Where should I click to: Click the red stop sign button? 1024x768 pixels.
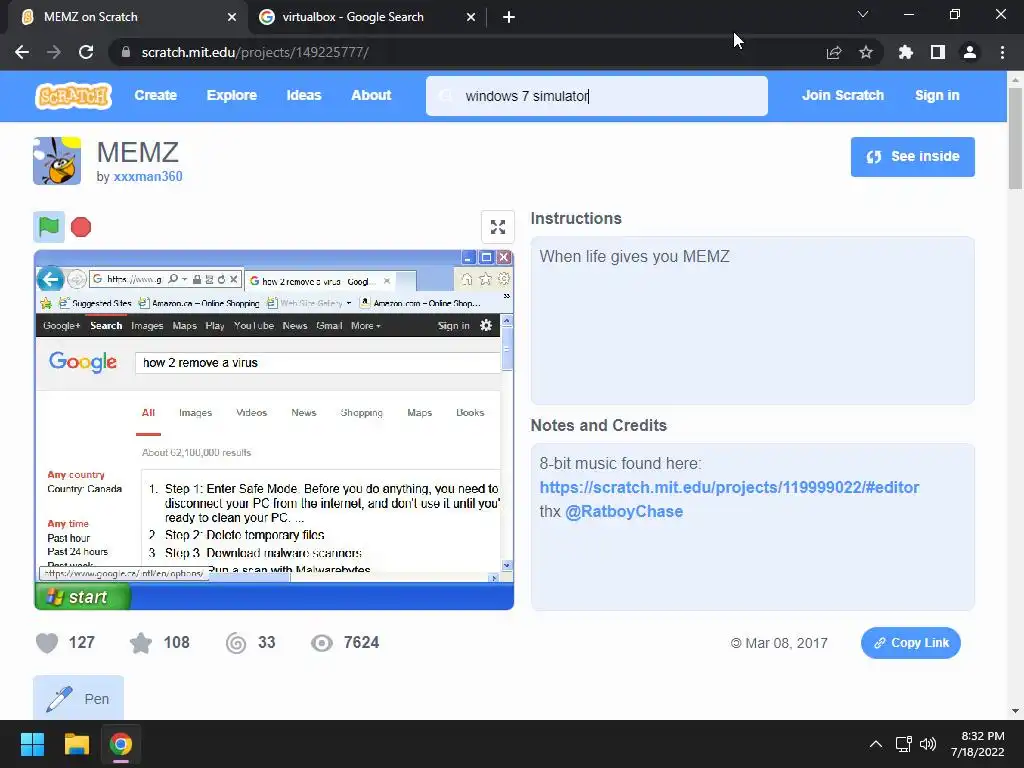click(81, 227)
